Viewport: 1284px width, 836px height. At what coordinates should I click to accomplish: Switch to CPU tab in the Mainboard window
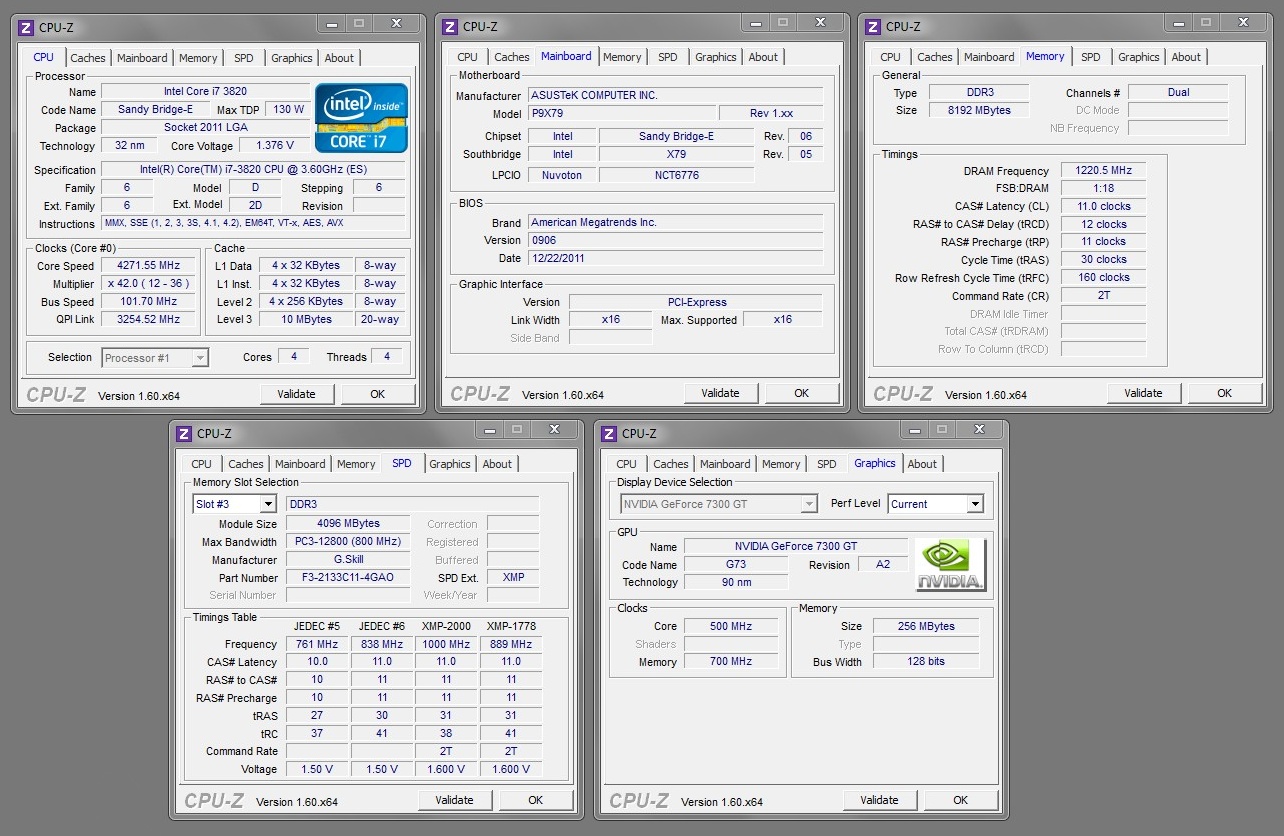(467, 57)
